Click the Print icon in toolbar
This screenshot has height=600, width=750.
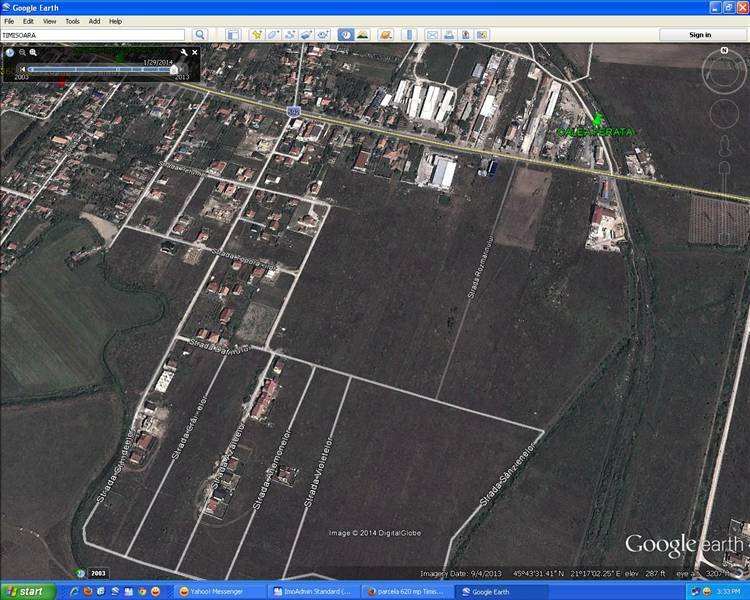click(x=449, y=35)
